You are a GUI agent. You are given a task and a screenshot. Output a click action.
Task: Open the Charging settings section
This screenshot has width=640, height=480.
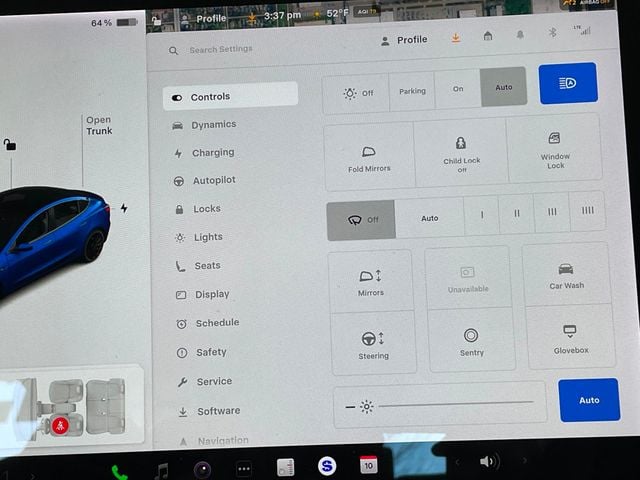point(204,153)
